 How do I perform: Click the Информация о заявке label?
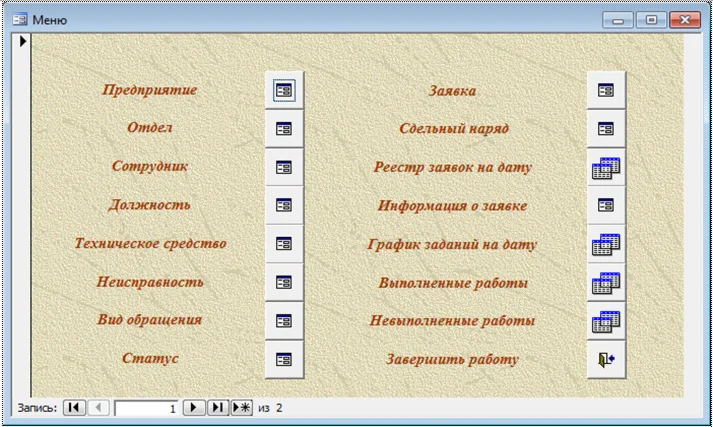coord(452,206)
